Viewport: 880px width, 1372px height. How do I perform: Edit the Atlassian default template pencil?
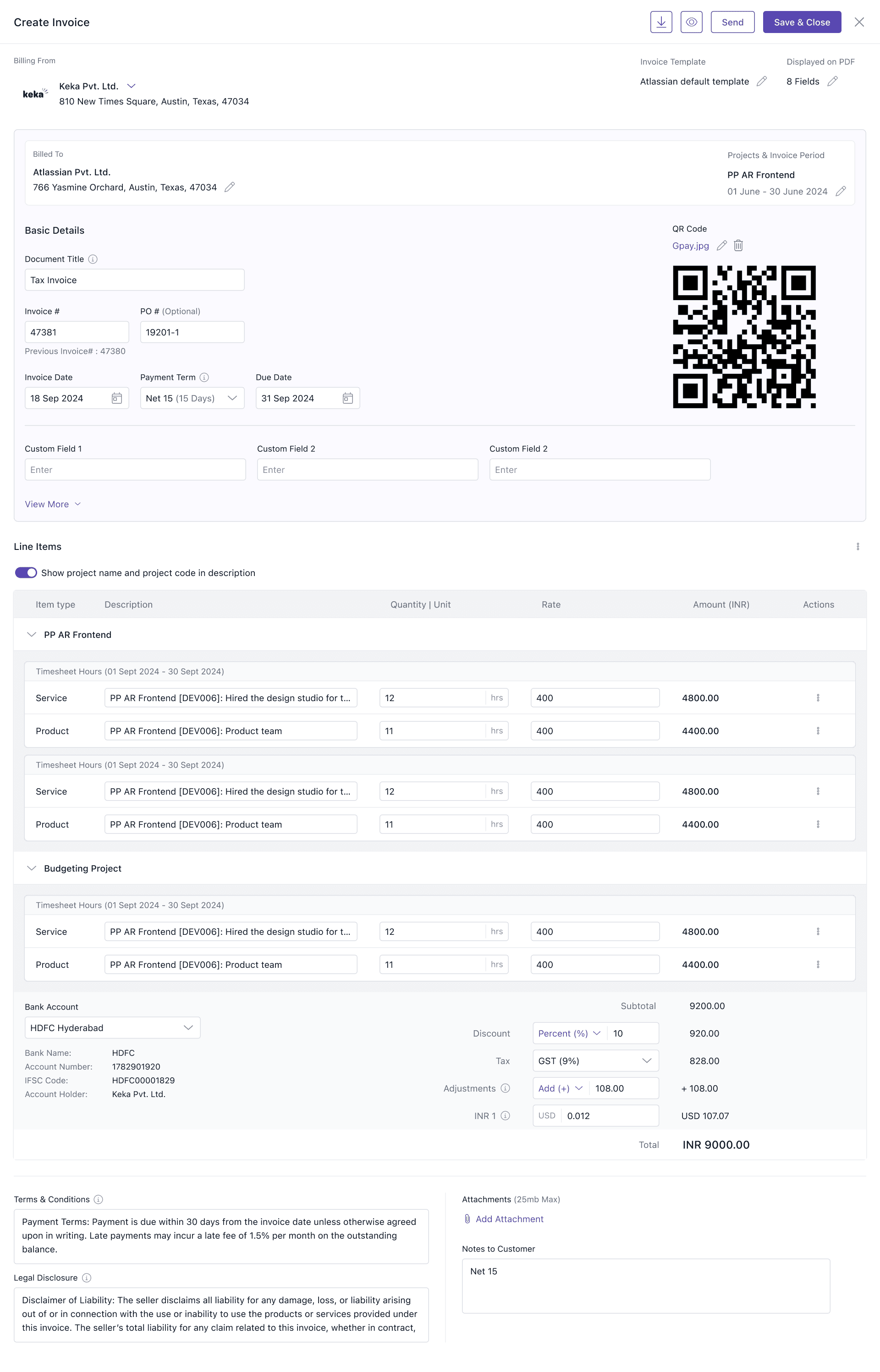pos(762,81)
